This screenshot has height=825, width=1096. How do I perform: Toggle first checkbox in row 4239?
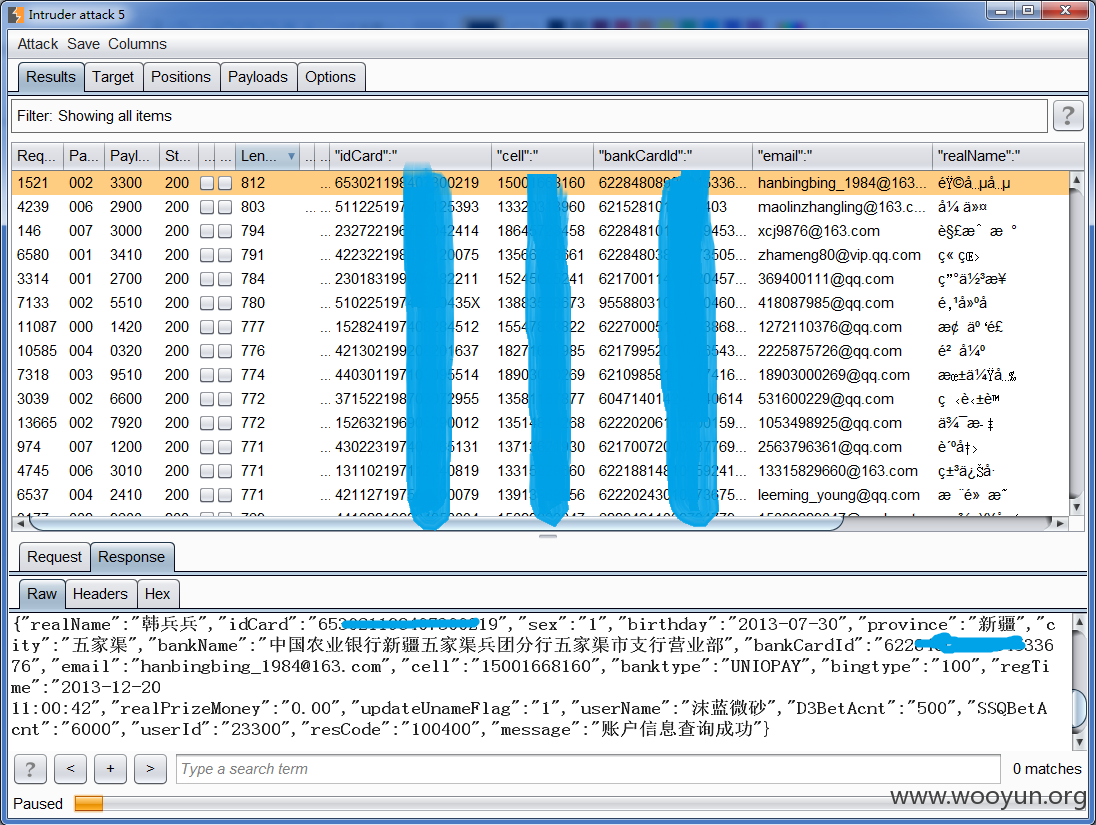click(207, 207)
